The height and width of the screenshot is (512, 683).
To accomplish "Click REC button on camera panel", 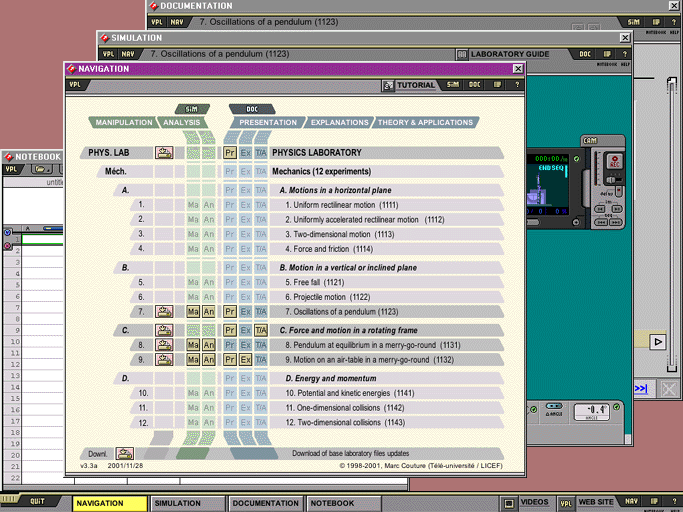I will click(615, 161).
